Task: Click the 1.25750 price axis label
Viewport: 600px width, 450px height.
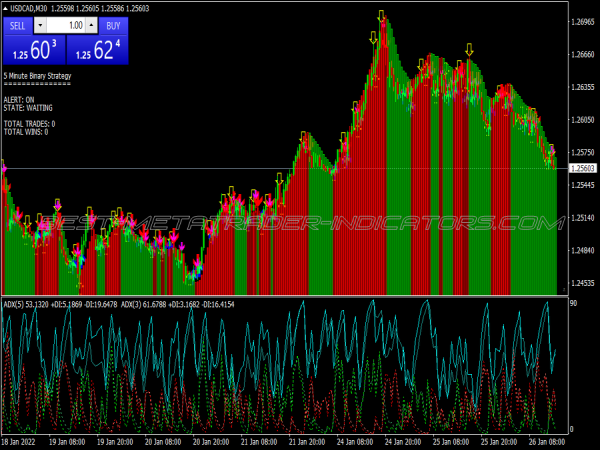Action: (x=583, y=152)
